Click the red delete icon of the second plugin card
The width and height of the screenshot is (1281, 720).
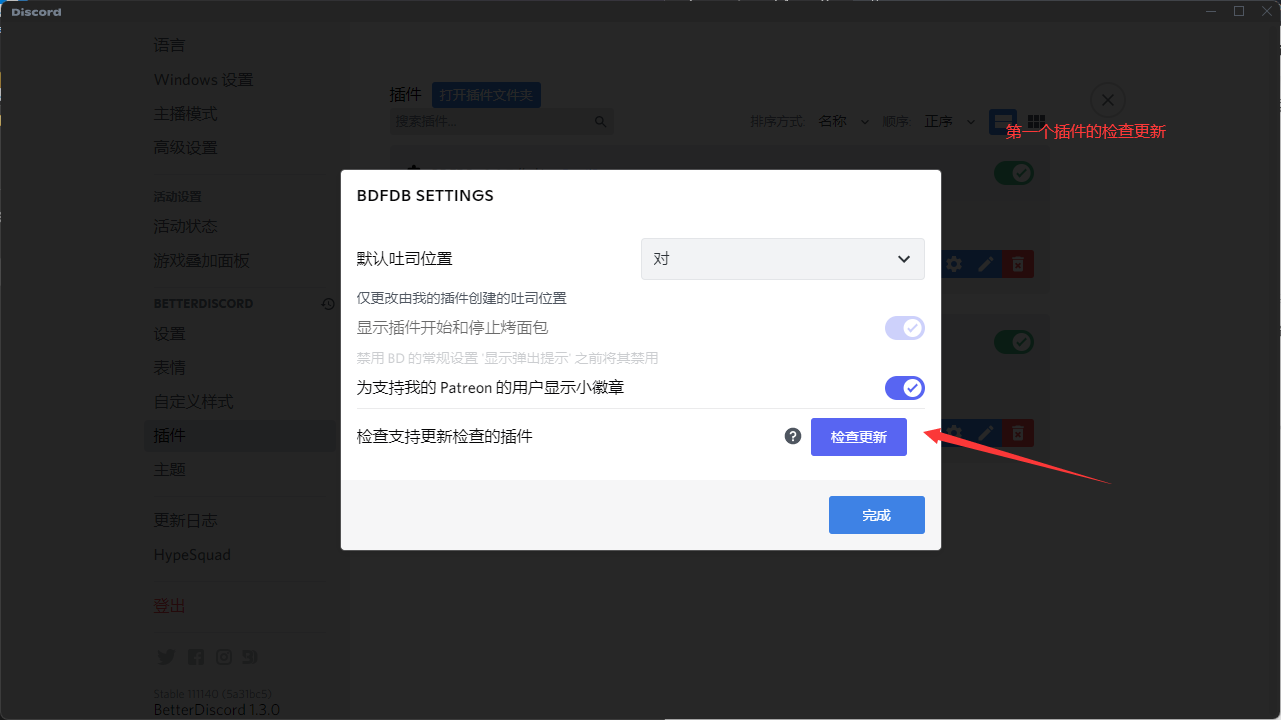1018,433
